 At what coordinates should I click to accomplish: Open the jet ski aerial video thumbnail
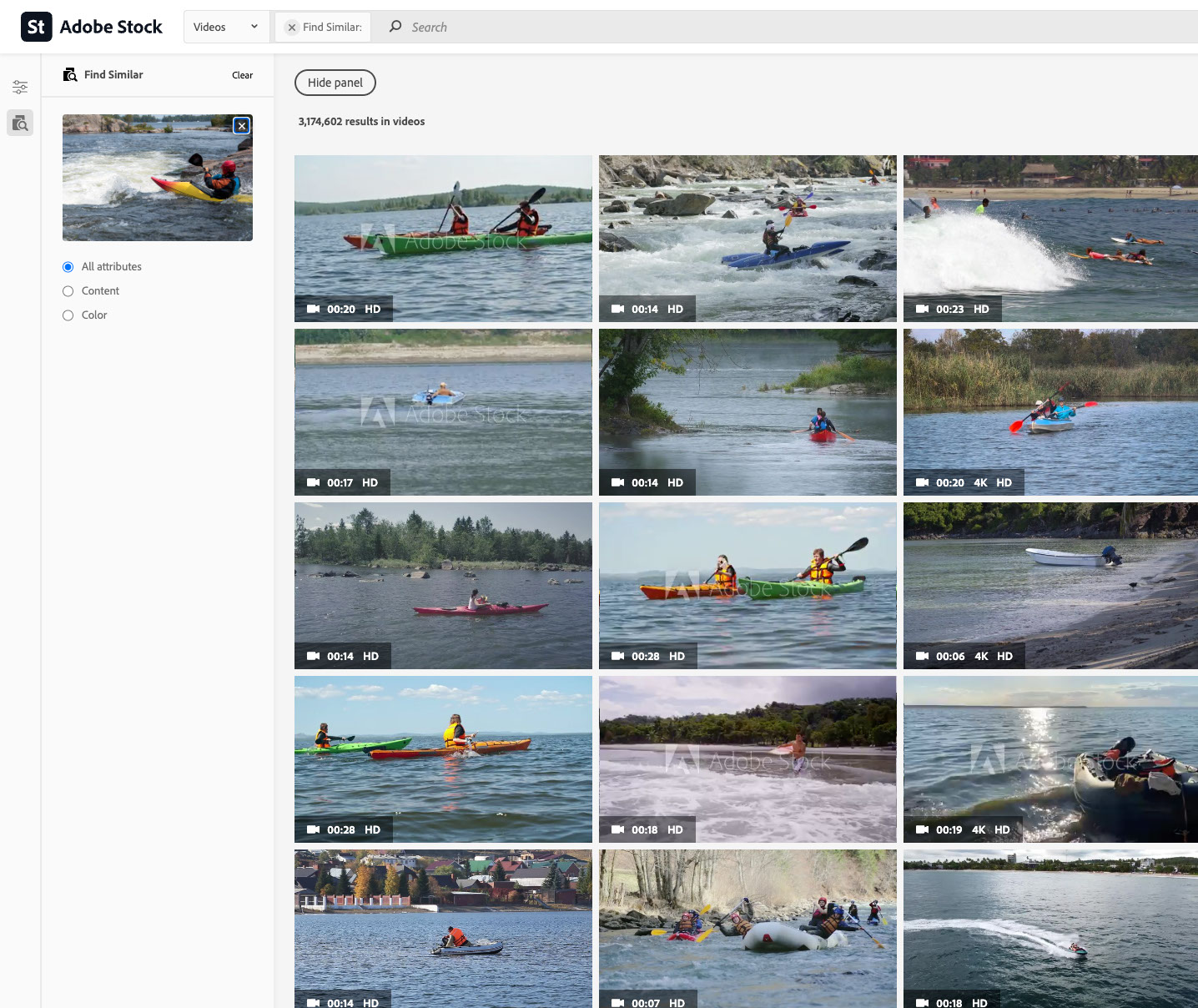click(x=1050, y=926)
